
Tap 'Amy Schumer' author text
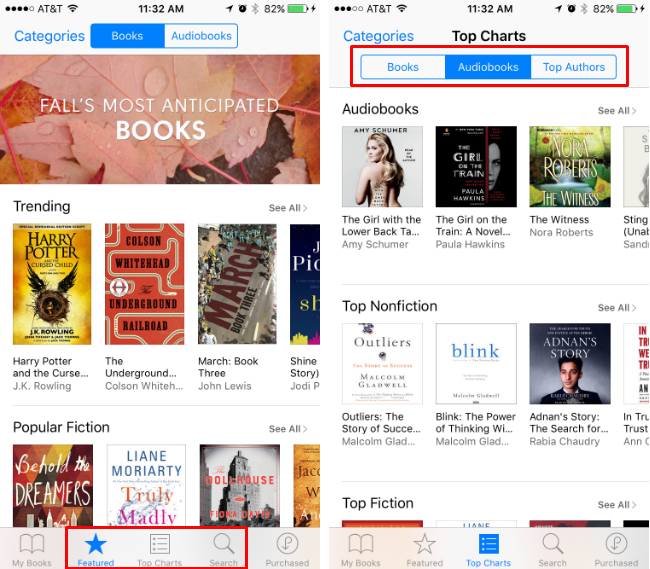tap(375, 245)
